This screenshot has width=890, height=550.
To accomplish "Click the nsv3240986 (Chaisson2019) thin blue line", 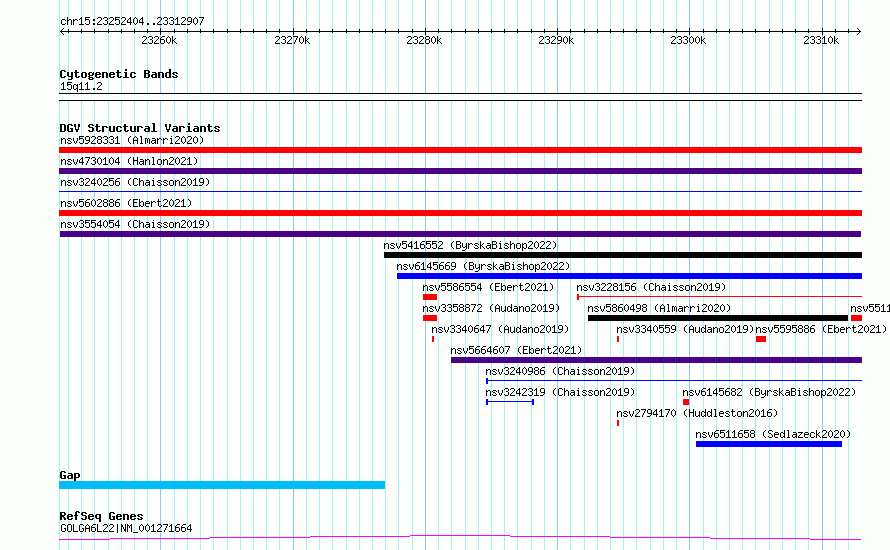I will [x=674, y=381].
